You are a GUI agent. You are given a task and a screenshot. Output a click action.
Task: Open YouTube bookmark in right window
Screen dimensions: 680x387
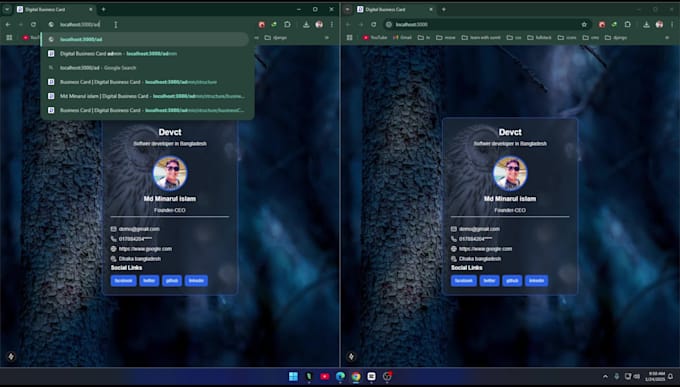pos(375,38)
